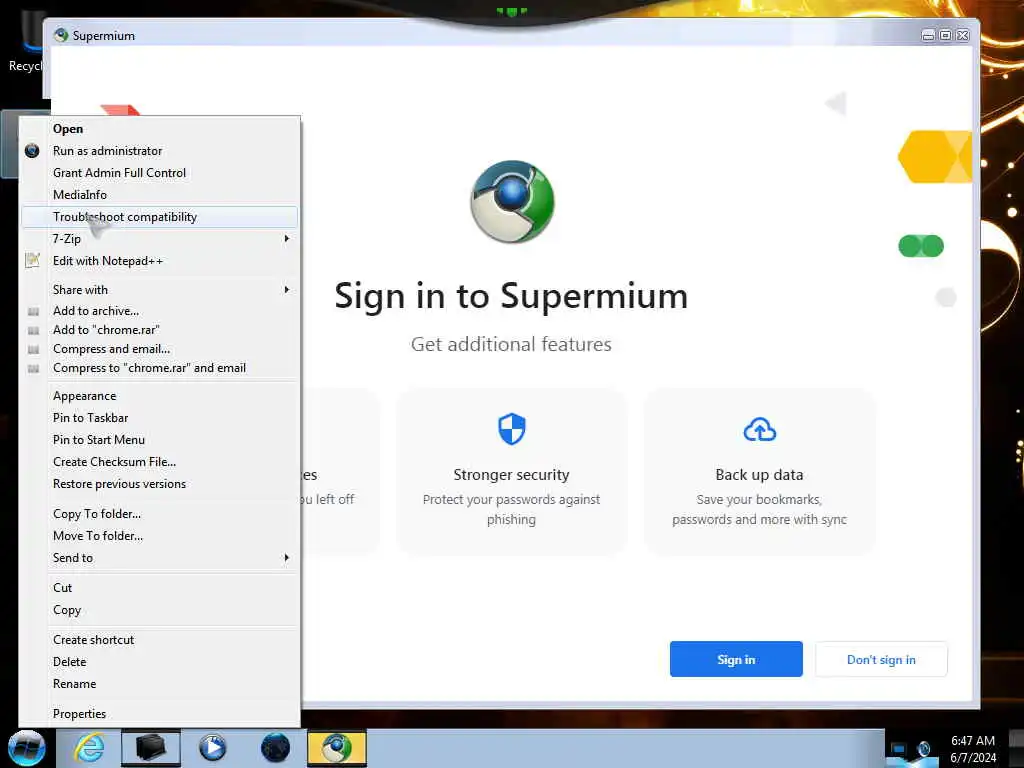Viewport: 1024px width, 768px height.
Task: Choose Restore previous versions
Action: [x=159, y=484]
